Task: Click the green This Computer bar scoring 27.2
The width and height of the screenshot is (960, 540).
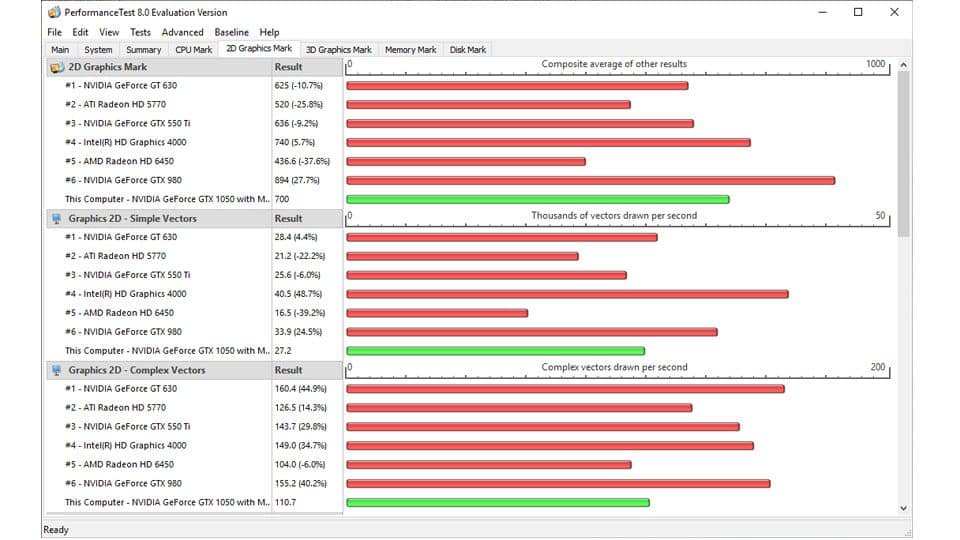Action: tap(495, 351)
